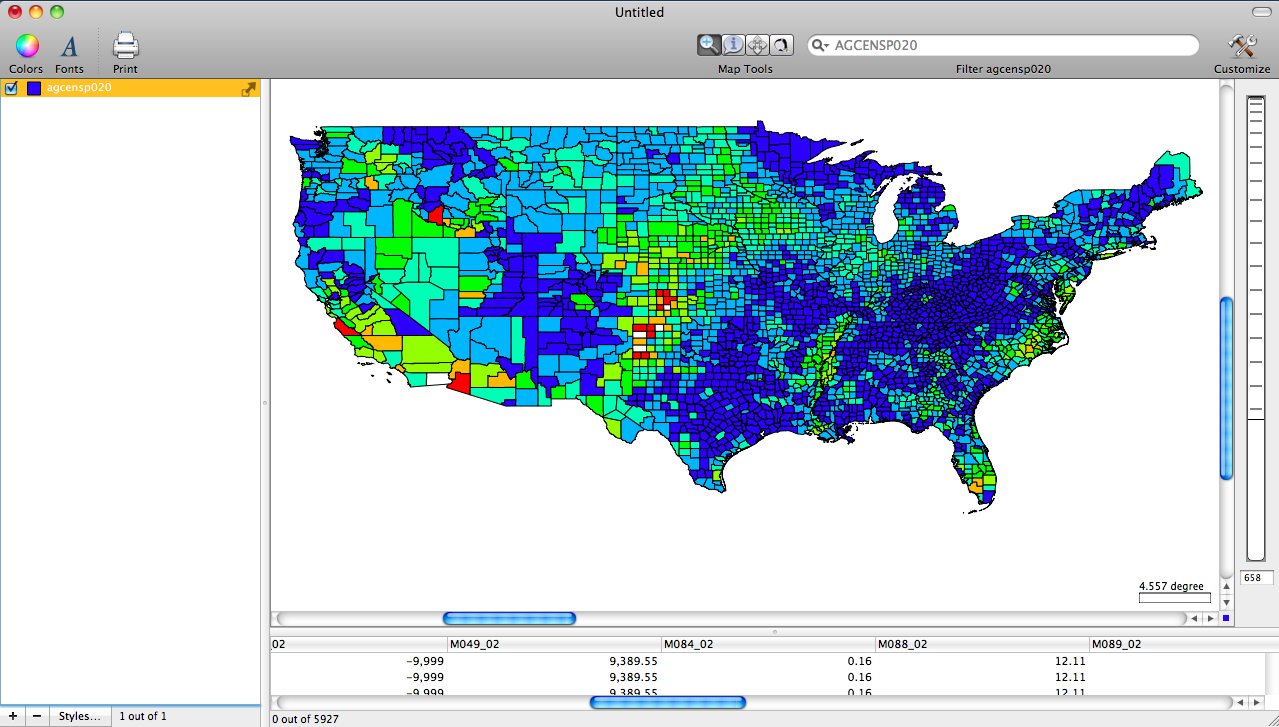
Task: Open the Customize toolbar tool
Action: tap(1241, 45)
